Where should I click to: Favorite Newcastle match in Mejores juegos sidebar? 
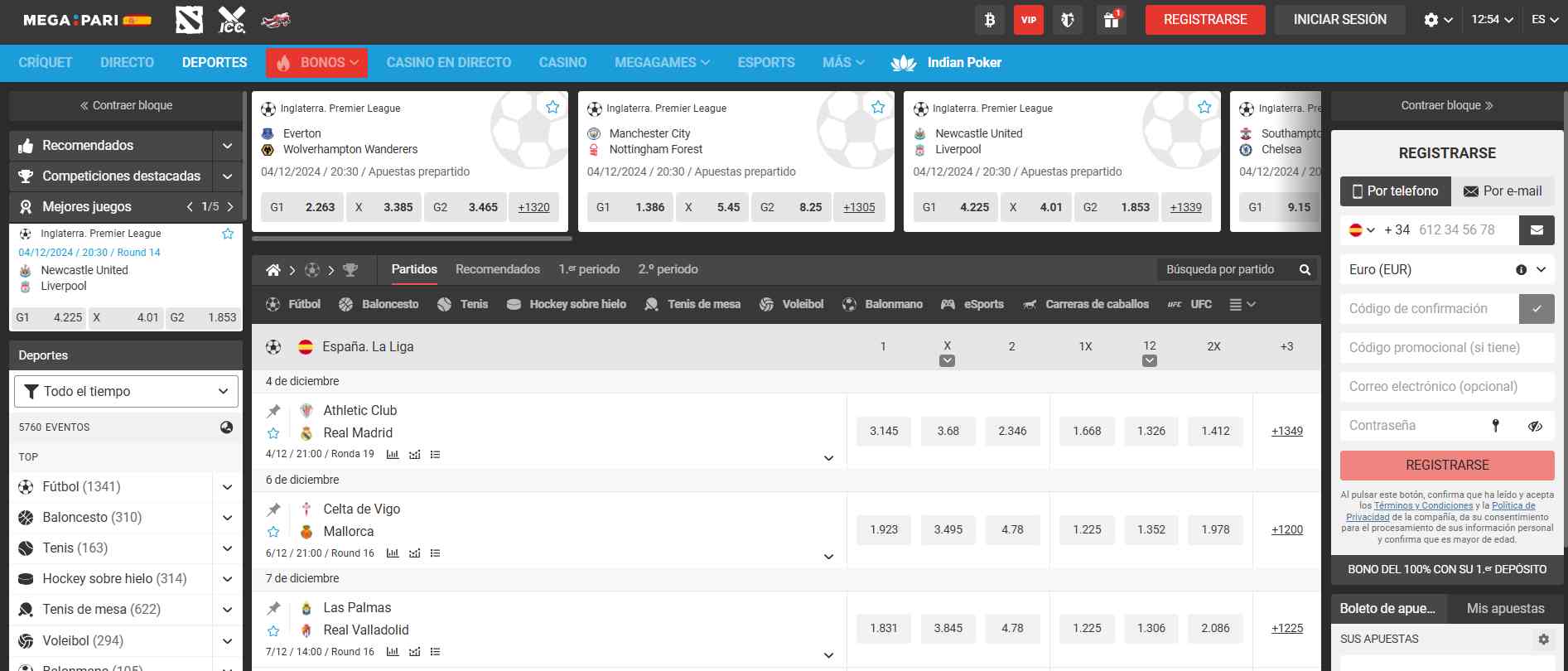click(228, 234)
